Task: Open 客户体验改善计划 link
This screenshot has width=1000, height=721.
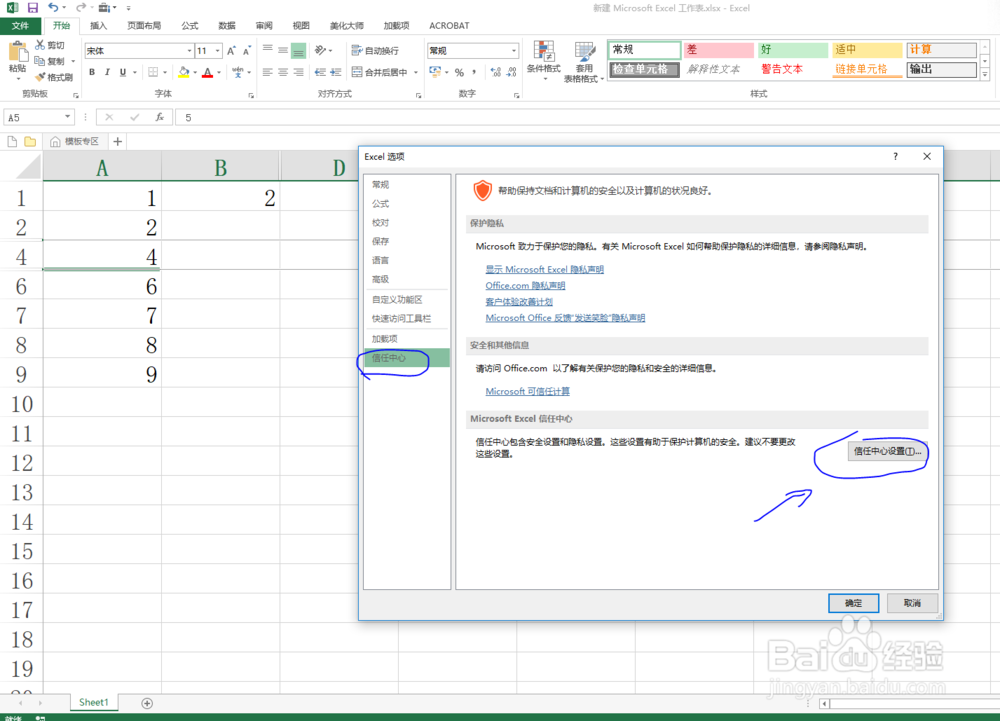Action: click(518, 302)
